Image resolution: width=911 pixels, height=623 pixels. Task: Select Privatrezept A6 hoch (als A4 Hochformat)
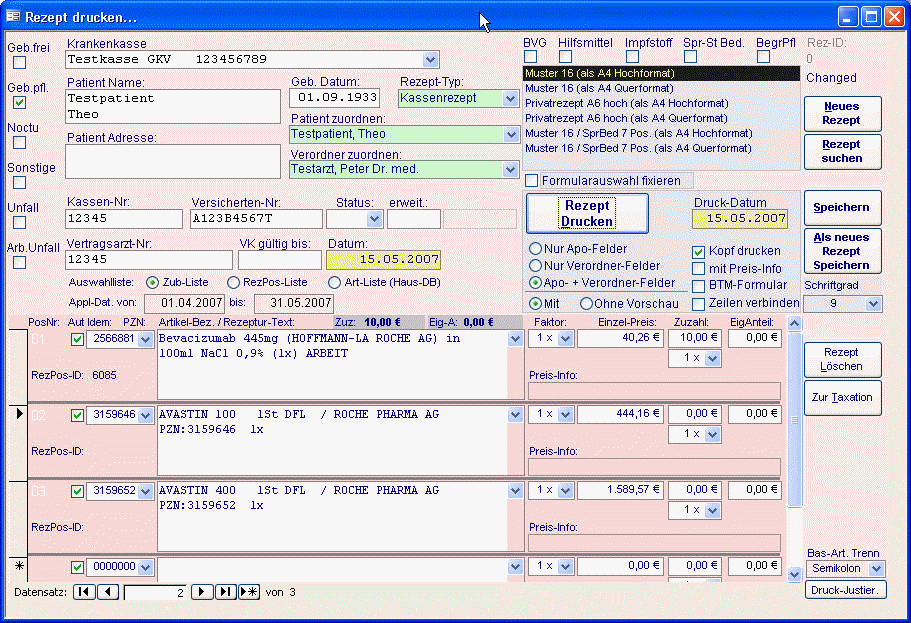(x=626, y=103)
